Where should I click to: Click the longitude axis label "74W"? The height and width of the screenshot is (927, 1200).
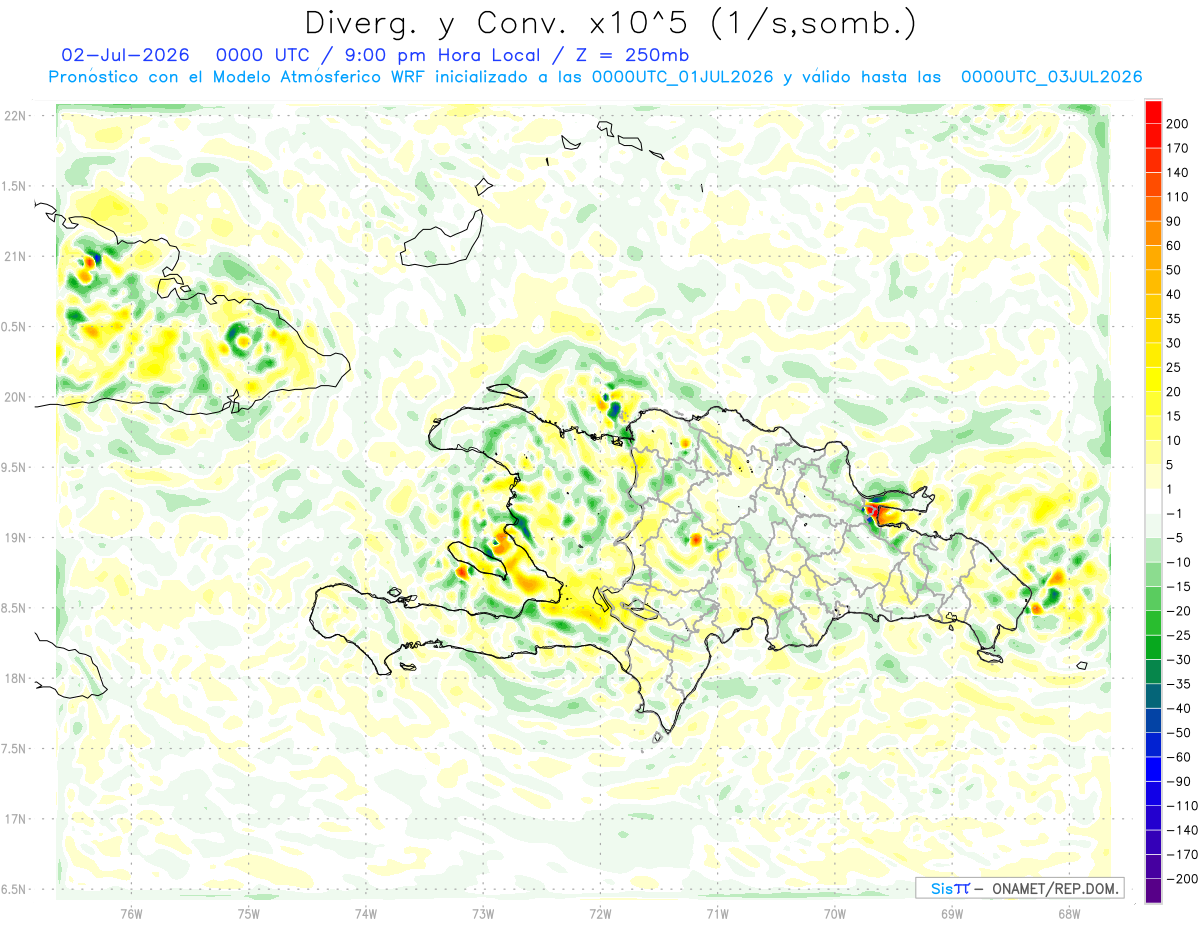[366, 912]
